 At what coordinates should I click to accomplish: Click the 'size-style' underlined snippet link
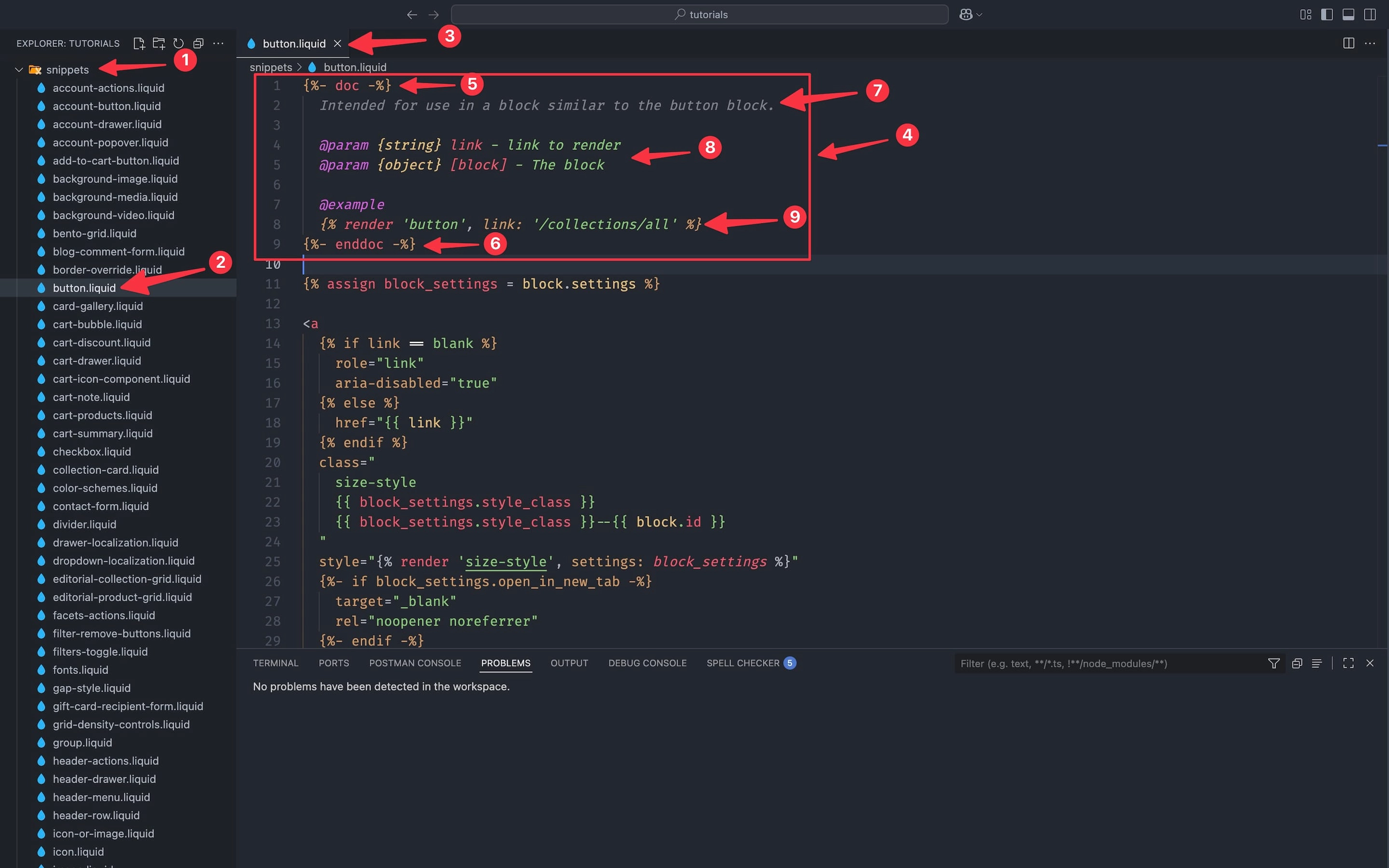pyautogui.click(x=505, y=561)
